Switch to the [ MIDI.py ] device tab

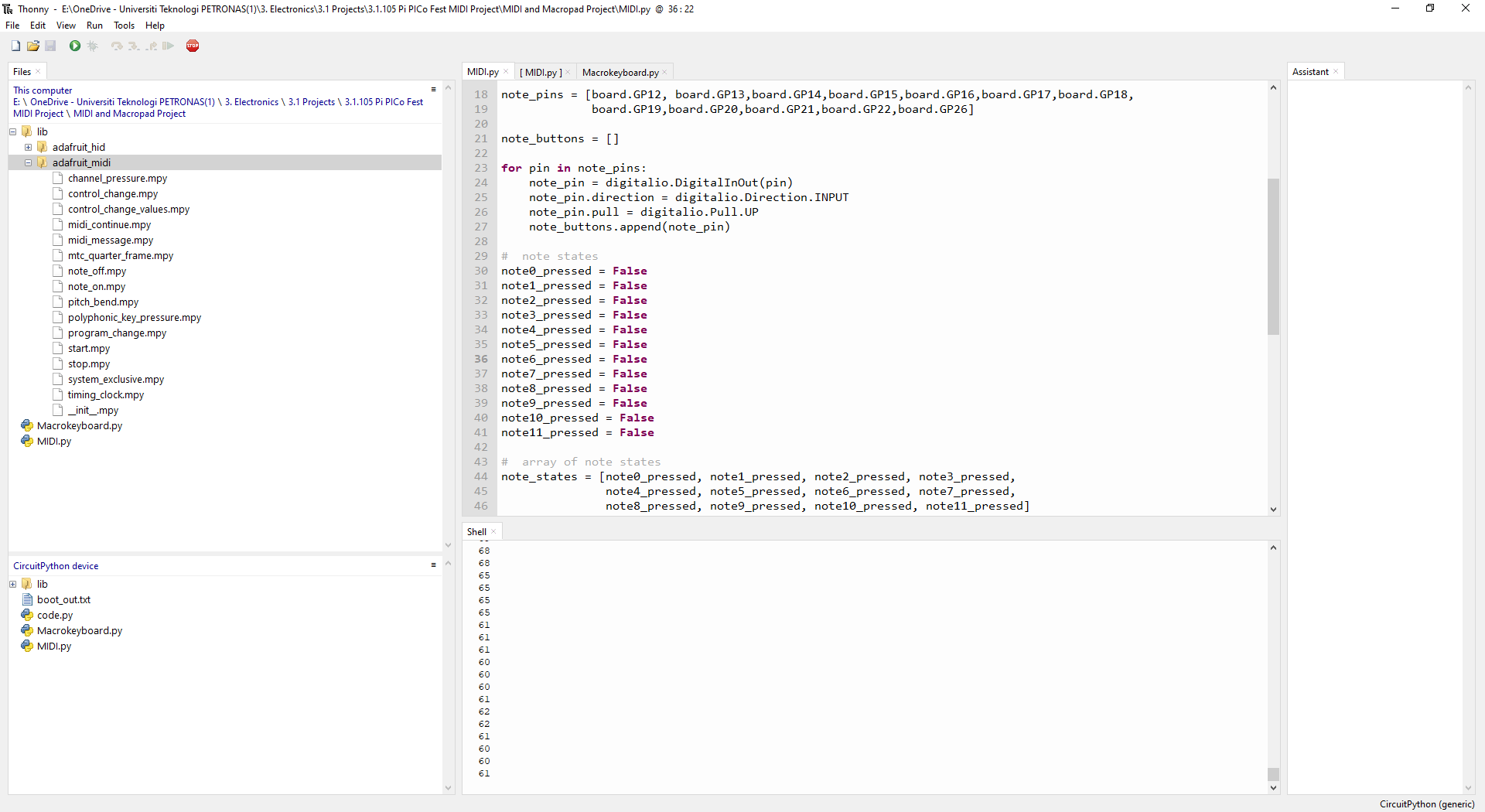(541, 73)
